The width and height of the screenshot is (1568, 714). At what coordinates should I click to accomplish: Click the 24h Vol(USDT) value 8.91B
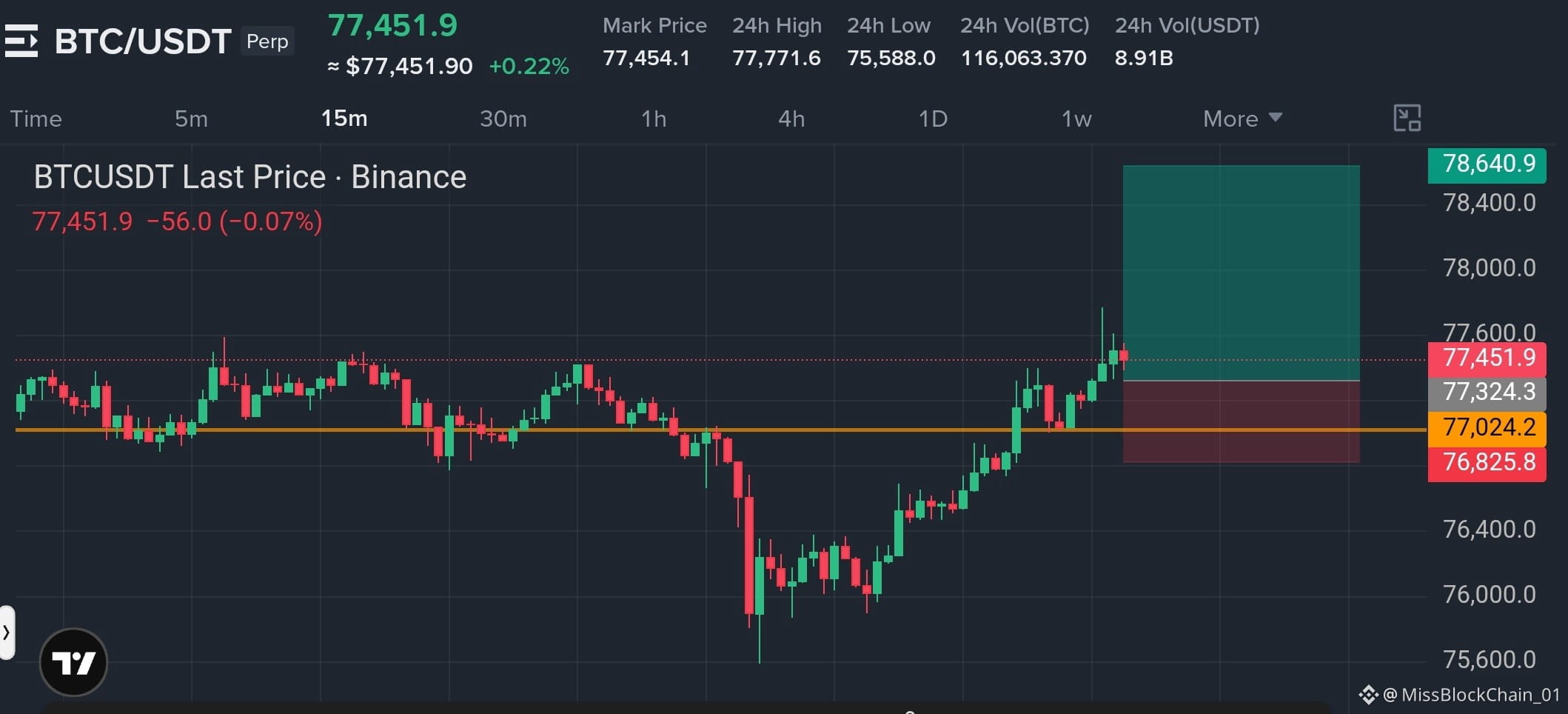pos(1144,58)
